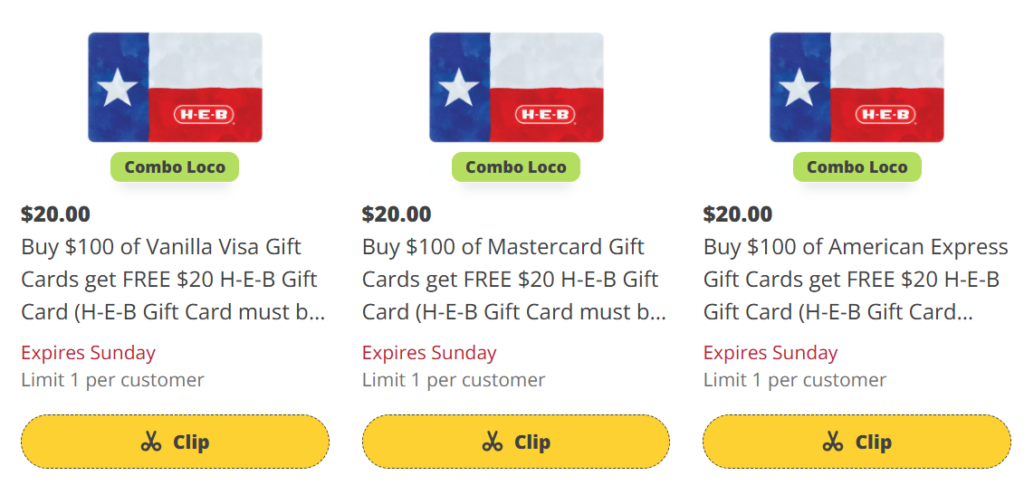Select the Combo Loco badge on Vanilla Visa offer

pos(175,167)
